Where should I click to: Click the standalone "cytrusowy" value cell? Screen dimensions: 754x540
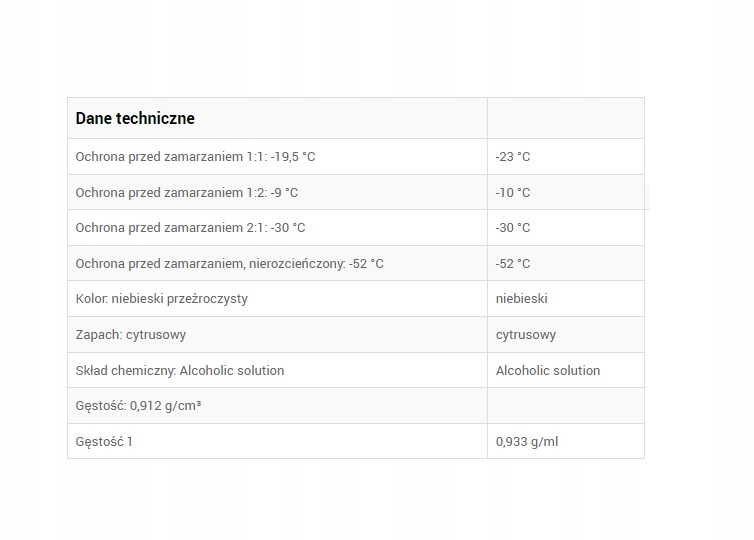[x=526, y=335]
